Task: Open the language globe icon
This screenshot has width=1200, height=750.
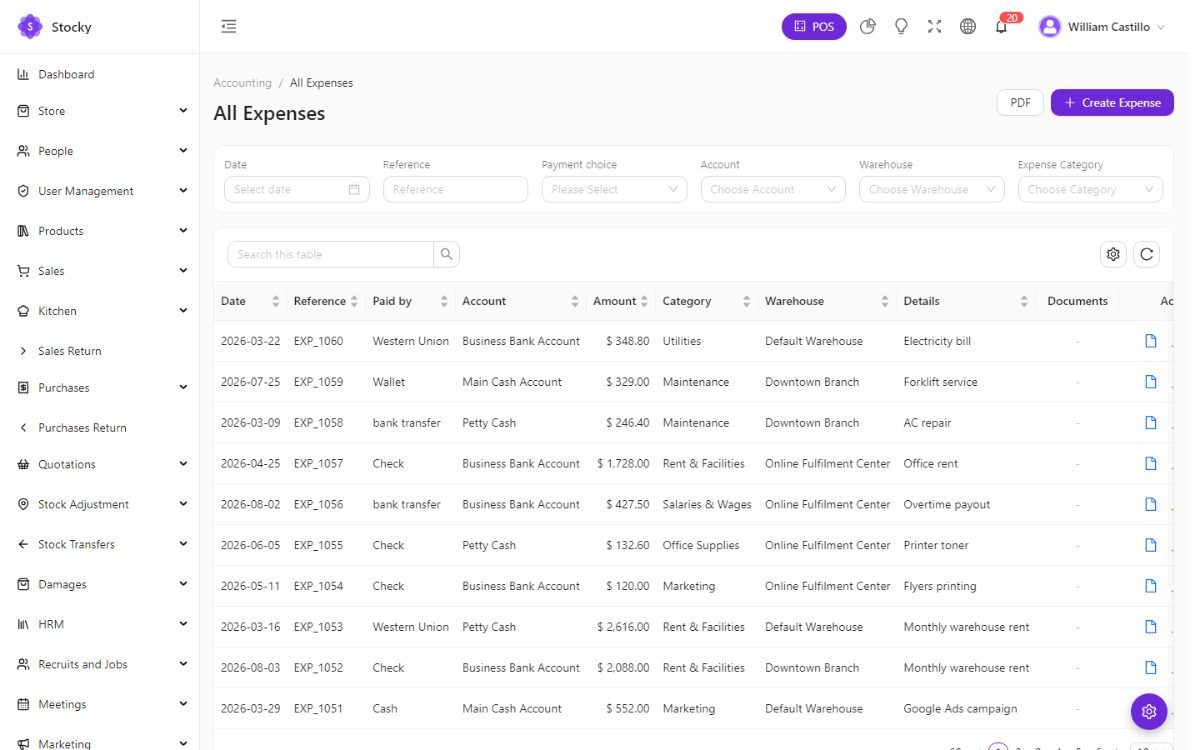Action: (968, 27)
